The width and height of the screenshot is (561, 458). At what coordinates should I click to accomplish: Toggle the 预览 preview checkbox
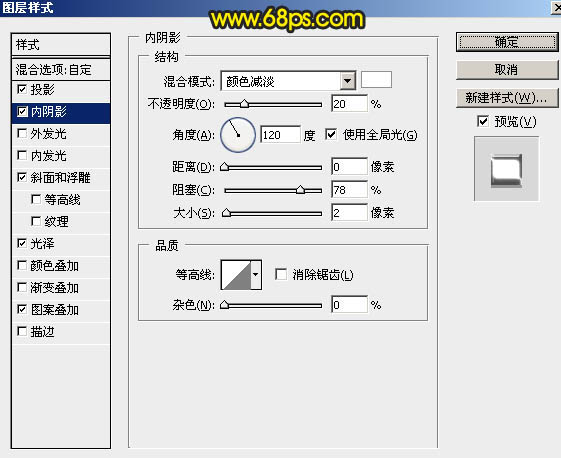pyautogui.click(x=483, y=121)
